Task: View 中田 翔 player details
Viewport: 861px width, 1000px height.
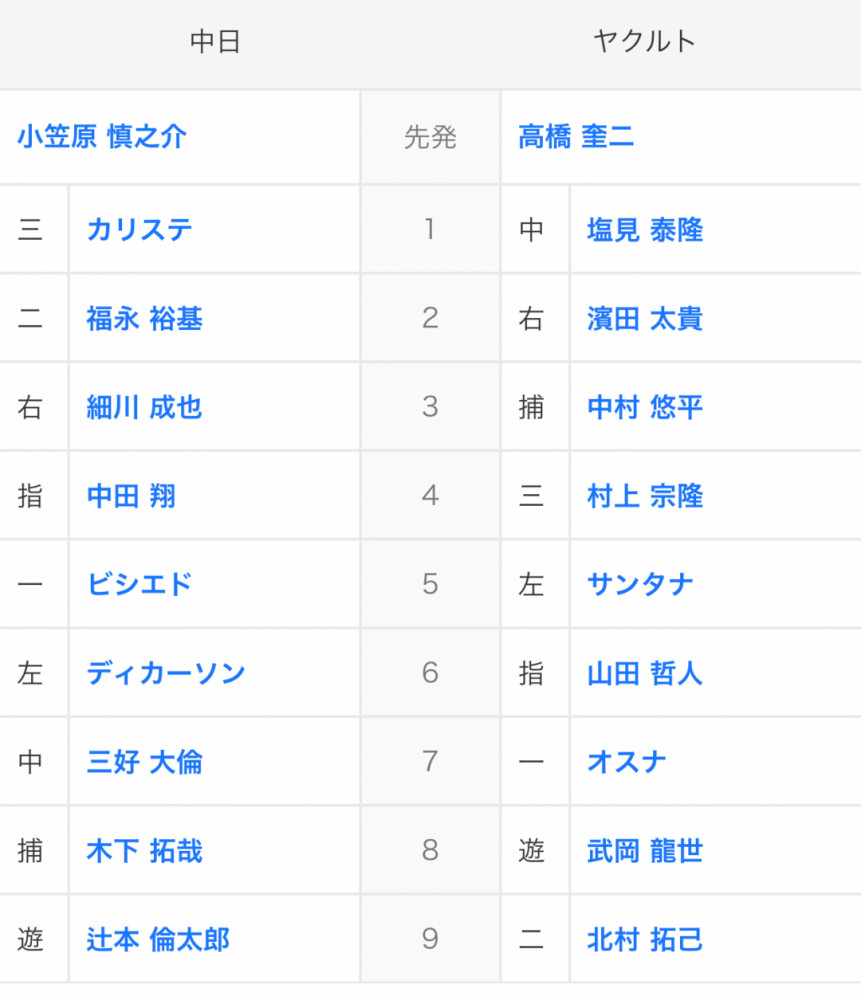Action: pyautogui.click(x=131, y=496)
